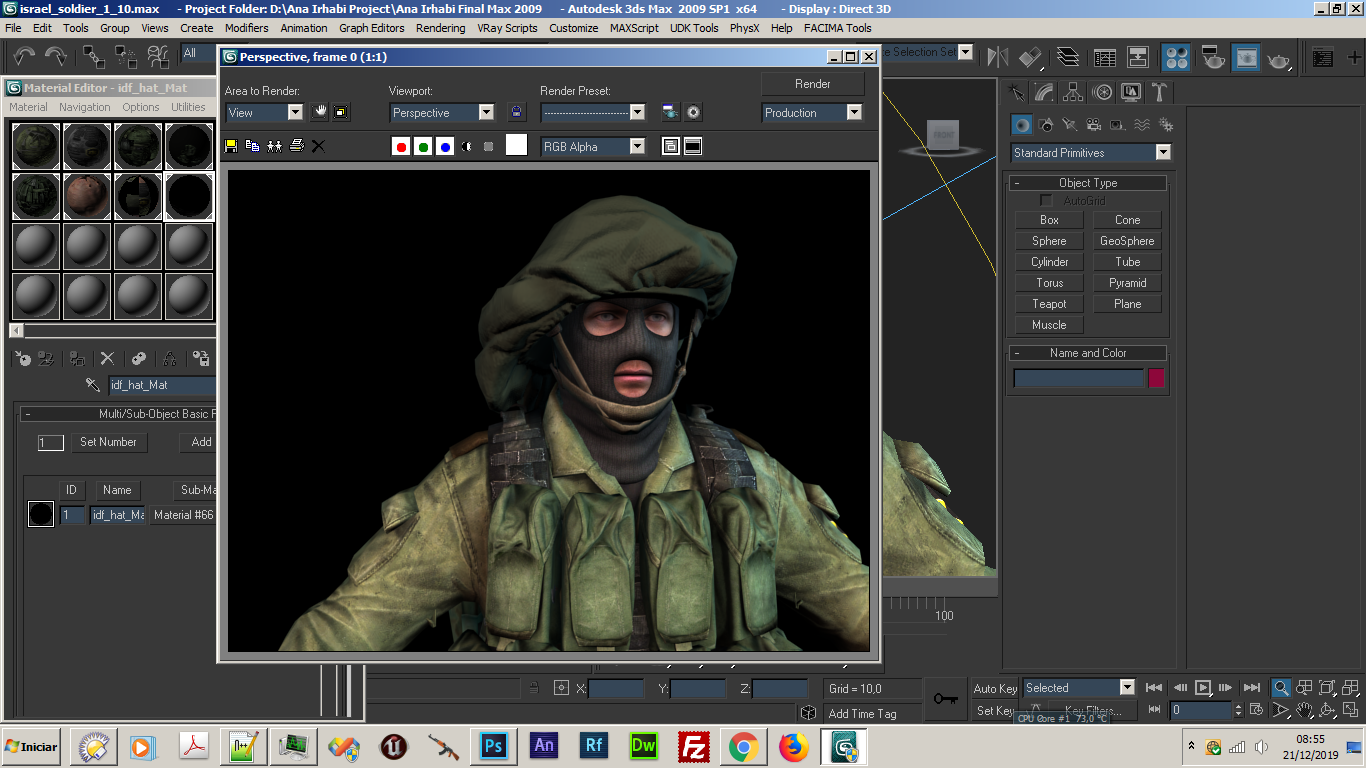The image size is (1366, 768).
Task: Click the Save Image icon in render window
Action: [231, 146]
